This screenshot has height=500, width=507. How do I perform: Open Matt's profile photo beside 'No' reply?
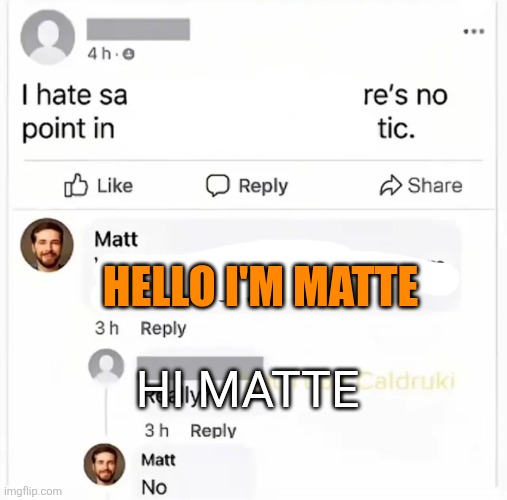104,464
